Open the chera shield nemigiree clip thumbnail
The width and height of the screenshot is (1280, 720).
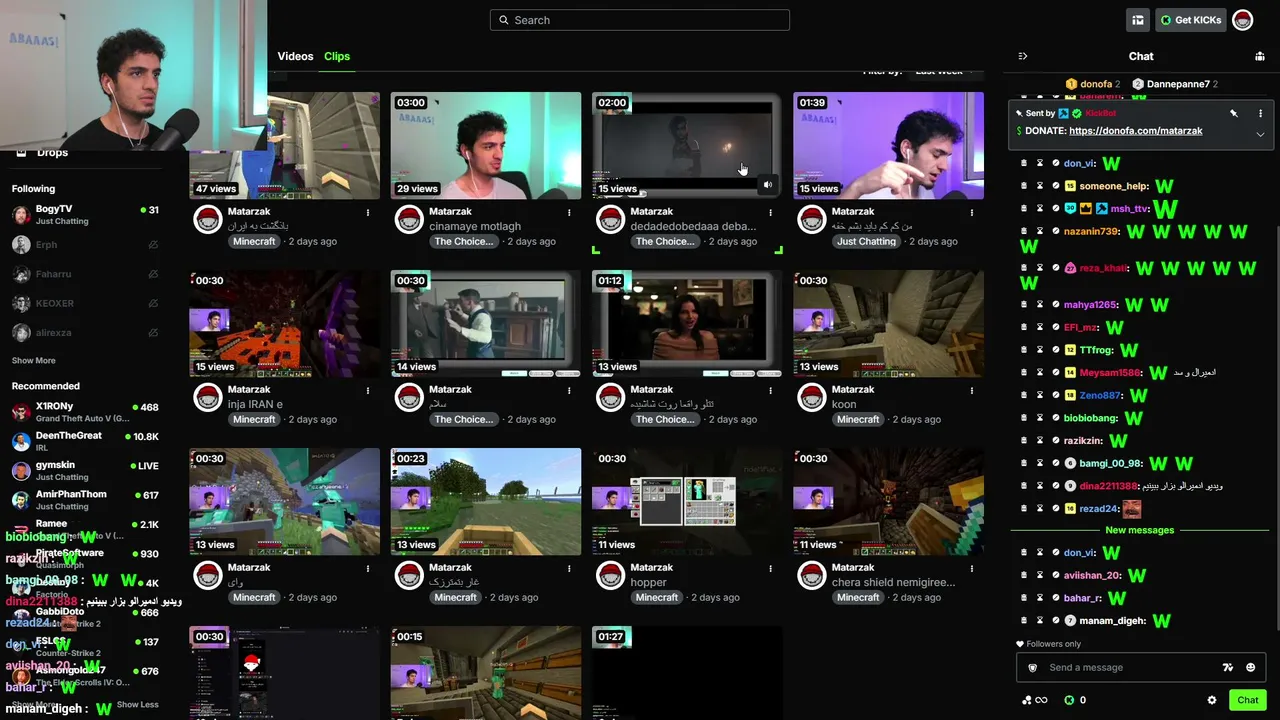click(889, 502)
